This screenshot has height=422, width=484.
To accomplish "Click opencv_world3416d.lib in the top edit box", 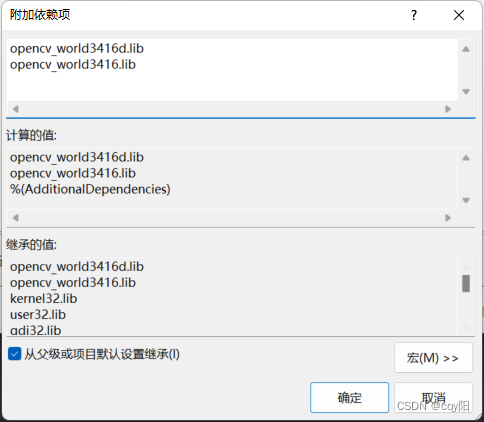I will [x=77, y=49].
